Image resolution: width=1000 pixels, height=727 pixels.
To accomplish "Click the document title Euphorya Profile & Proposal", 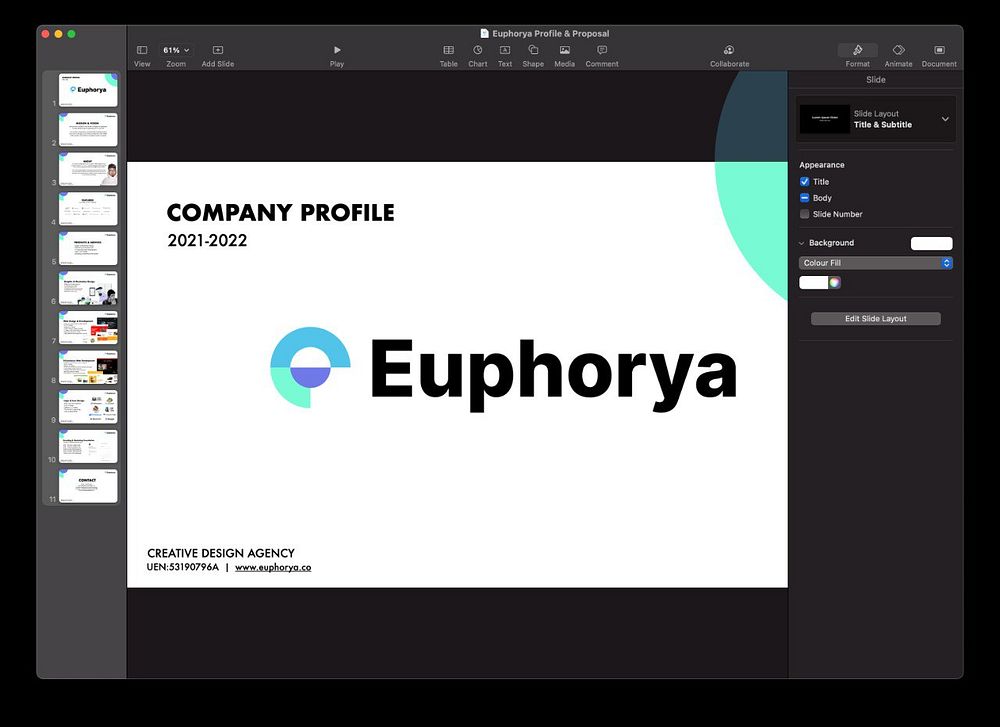I will [x=550, y=33].
